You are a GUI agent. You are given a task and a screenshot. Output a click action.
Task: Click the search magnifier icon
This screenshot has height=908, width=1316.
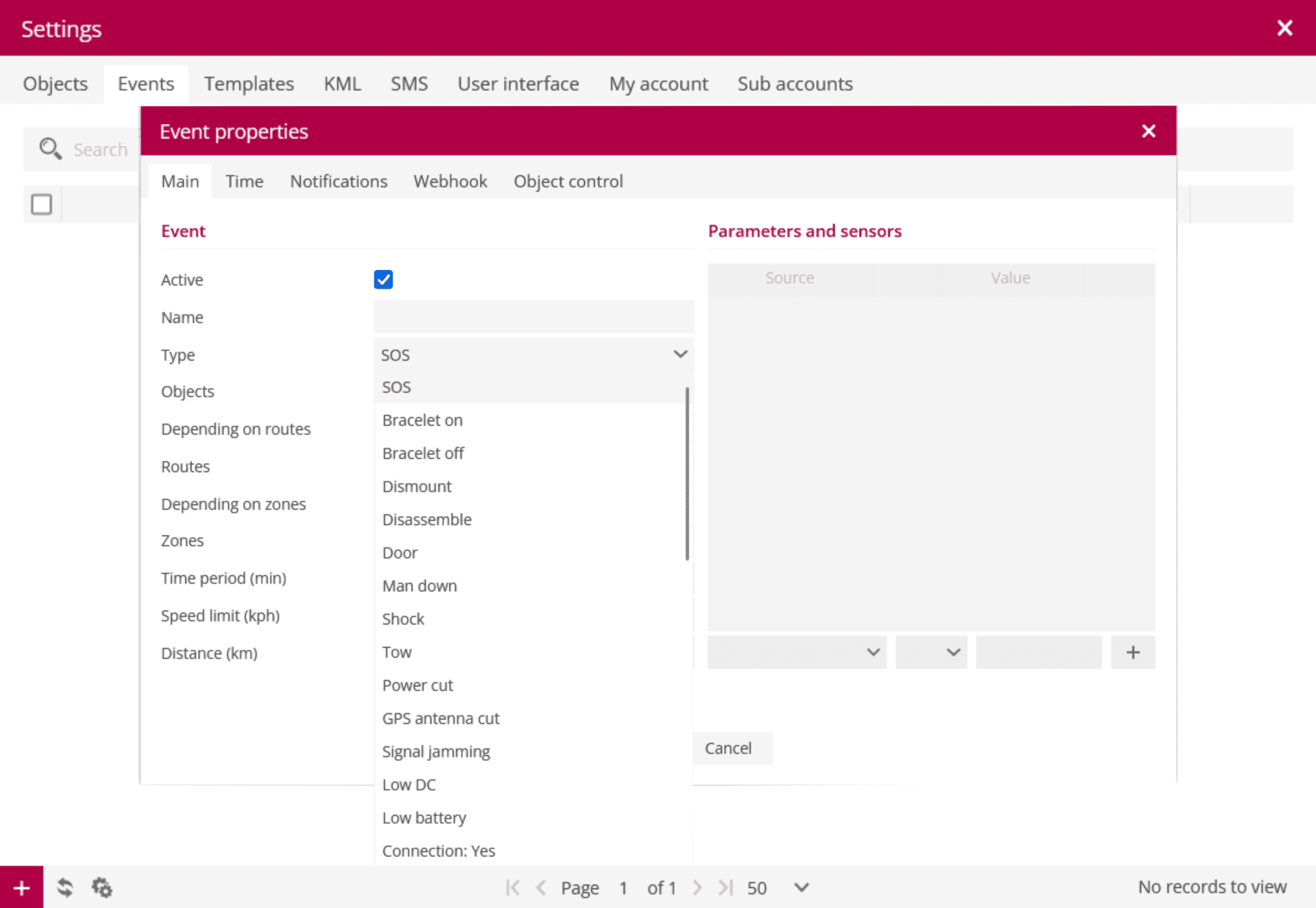click(x=50, y=149)
